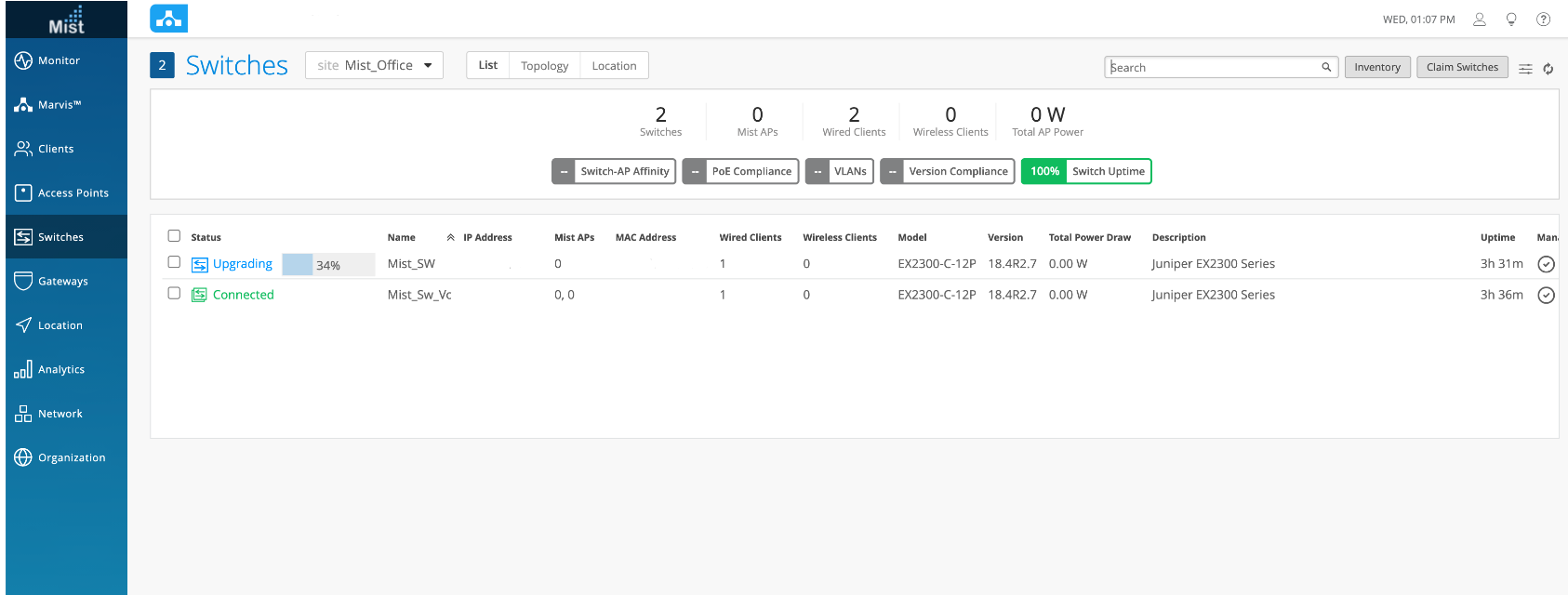Click the Connected status switch icon
Image resolution: width=1568 pixels, height=595 pixels.
tap(199, 295)
